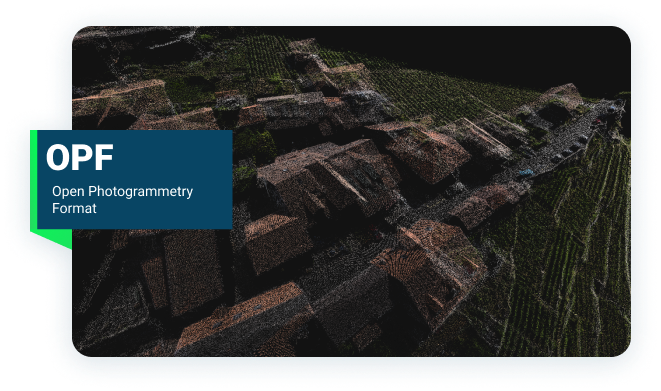This screenshot has width=661, height=391.
Task: Click the large OPF heading text
Action: [80, 158]
